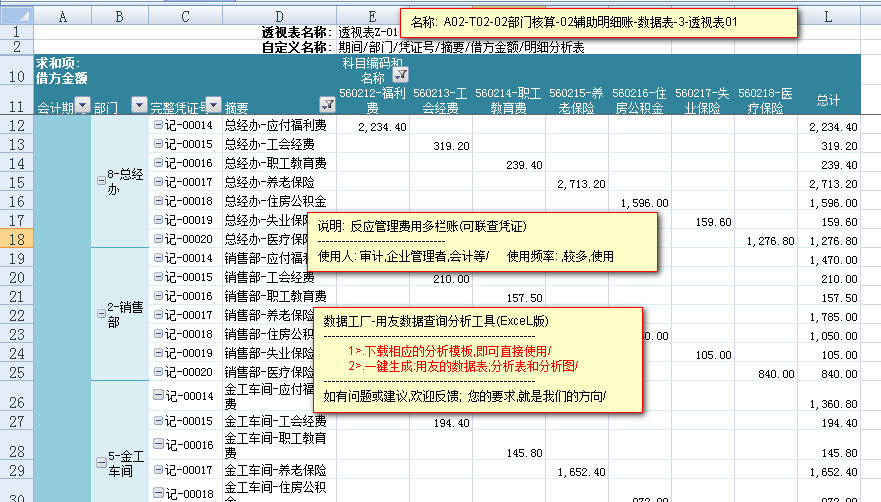Select column L header

point(828,16)
